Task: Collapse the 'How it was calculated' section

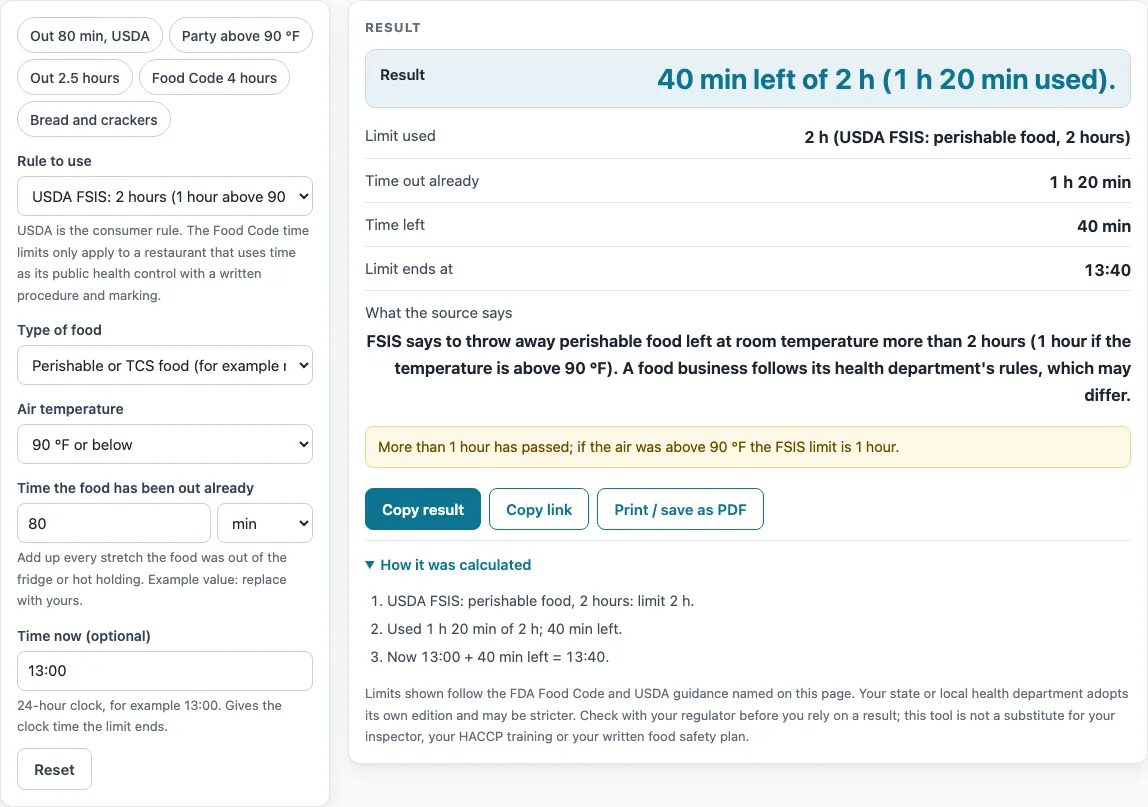Action: [x=448, y=565]
